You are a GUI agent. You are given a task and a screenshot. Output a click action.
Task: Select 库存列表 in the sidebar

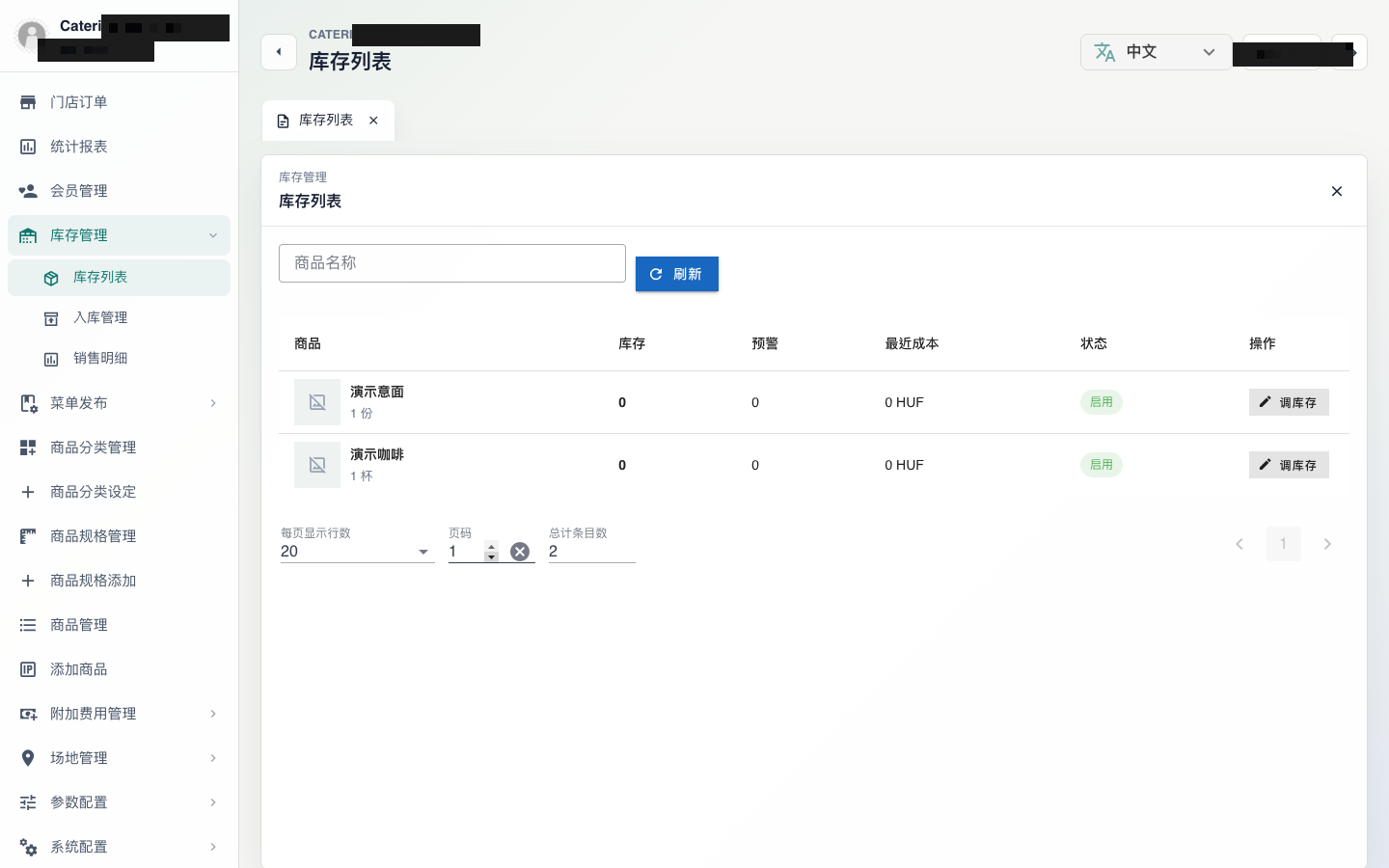(x=119, y=278)
